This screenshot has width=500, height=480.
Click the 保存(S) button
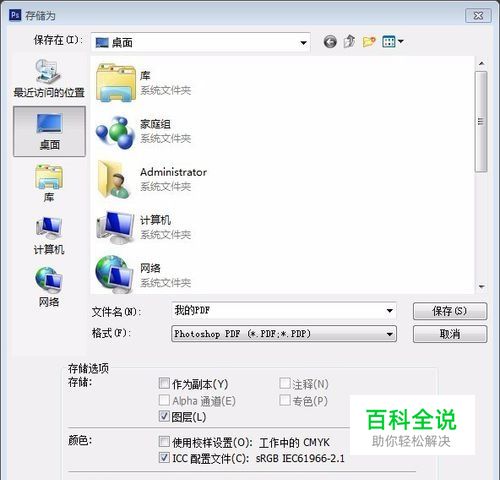point(450,311)
